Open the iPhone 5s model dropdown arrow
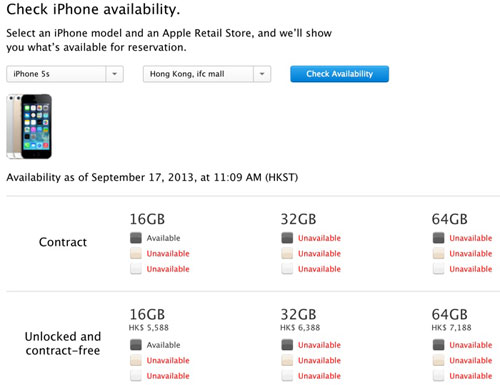The width and height of the screenshot is (500, 385). point(115,74)
